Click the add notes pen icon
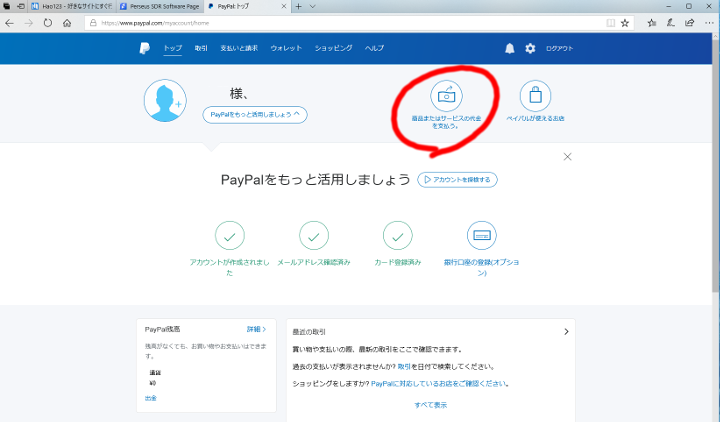The width and height of the screenshot is (720, 422). point(671,23)
